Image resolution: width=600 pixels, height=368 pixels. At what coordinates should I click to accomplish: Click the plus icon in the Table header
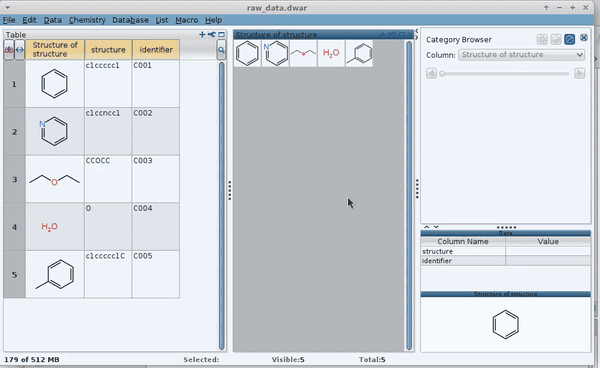[x=202, y=35]
